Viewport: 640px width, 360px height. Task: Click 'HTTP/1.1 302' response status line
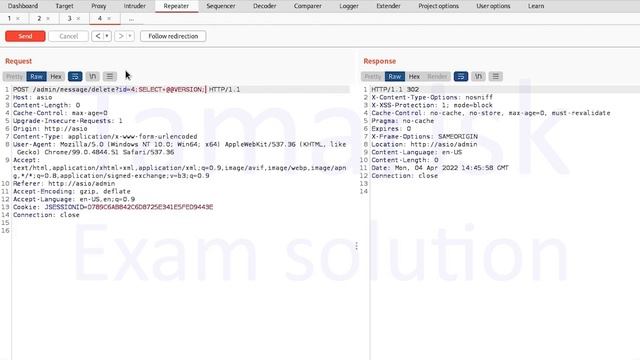click(x=395, y=89)
